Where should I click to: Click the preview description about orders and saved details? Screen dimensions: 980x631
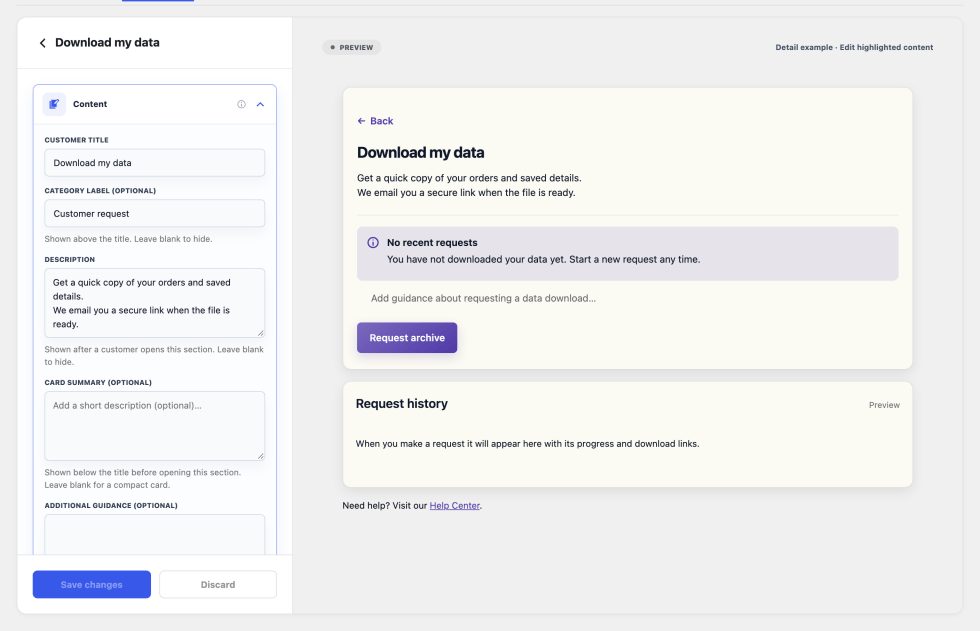click(x=469, y=186)
